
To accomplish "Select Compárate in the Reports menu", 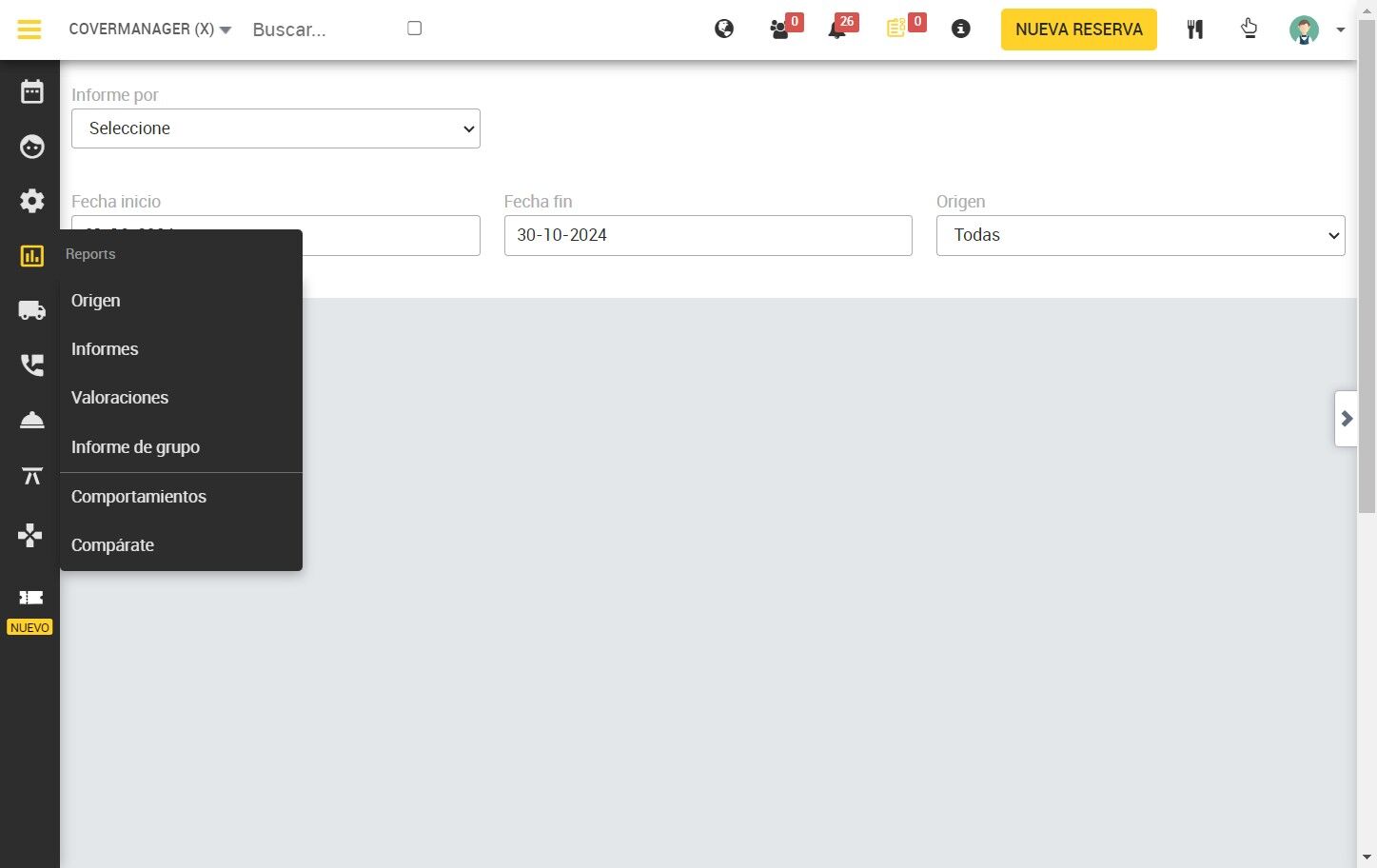I will (x=112, y=545).
